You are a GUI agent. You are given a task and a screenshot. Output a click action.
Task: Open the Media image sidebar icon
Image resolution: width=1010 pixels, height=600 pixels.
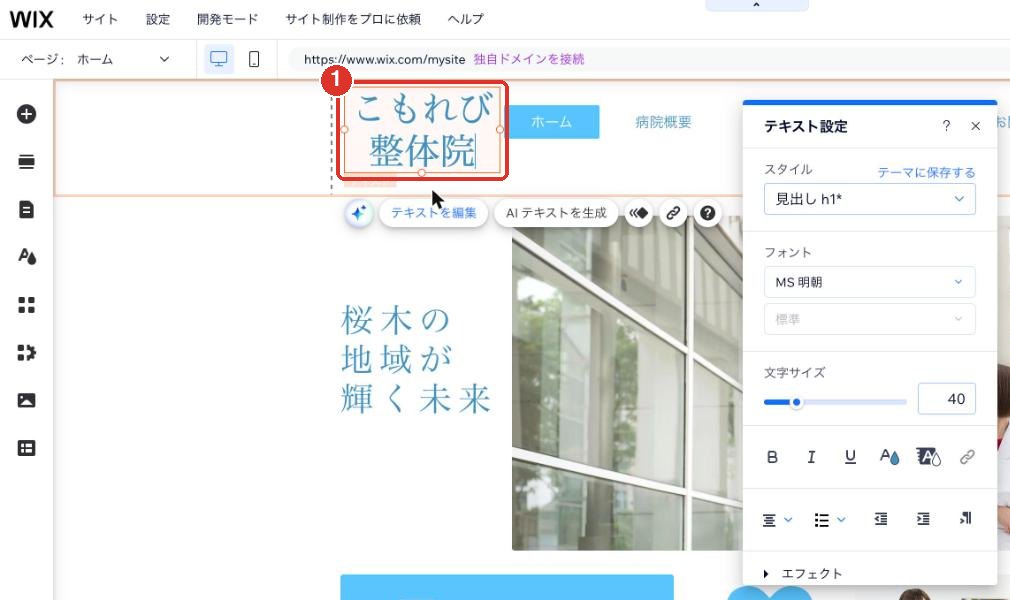tap(26, 400)
